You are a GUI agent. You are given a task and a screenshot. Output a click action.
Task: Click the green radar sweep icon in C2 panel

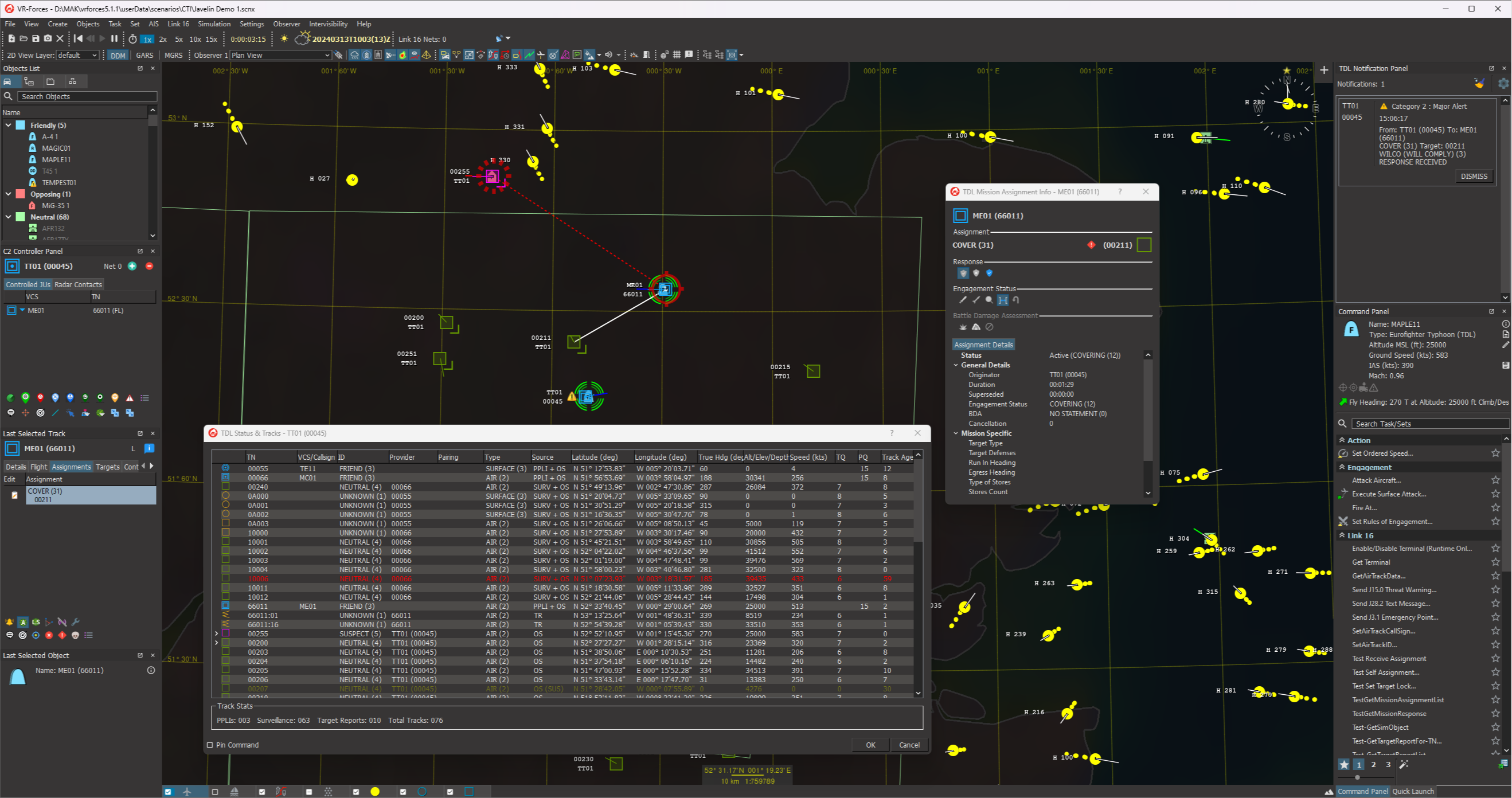tap(10, 398)
